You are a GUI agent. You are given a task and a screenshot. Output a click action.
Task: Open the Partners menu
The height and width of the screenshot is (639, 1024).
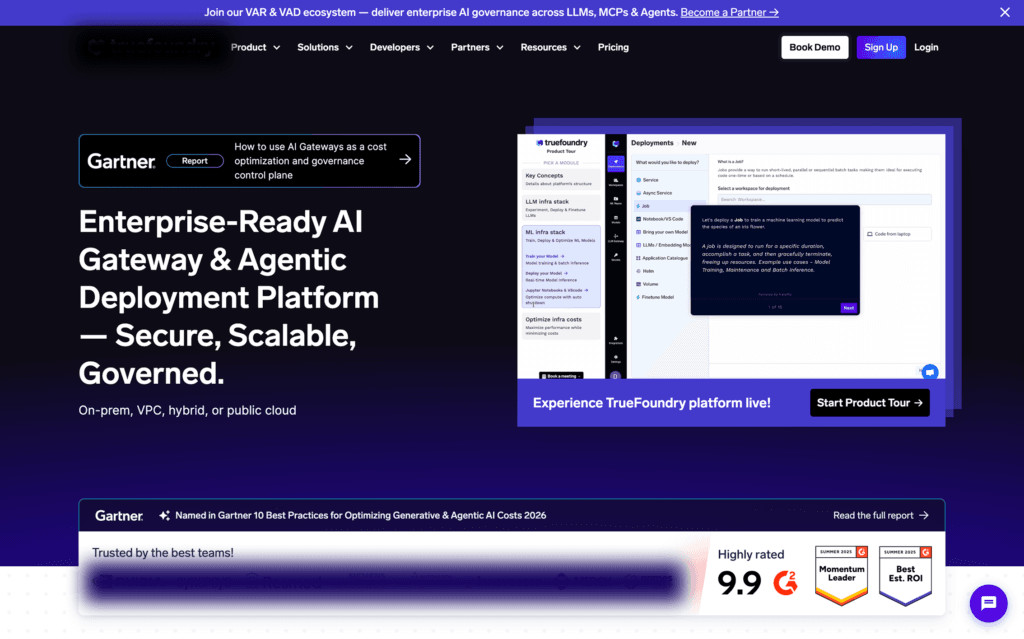(470, 47)
